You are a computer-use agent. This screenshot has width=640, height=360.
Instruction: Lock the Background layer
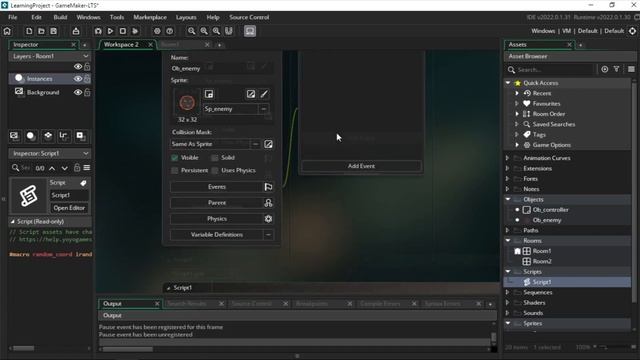pos(87,92)
